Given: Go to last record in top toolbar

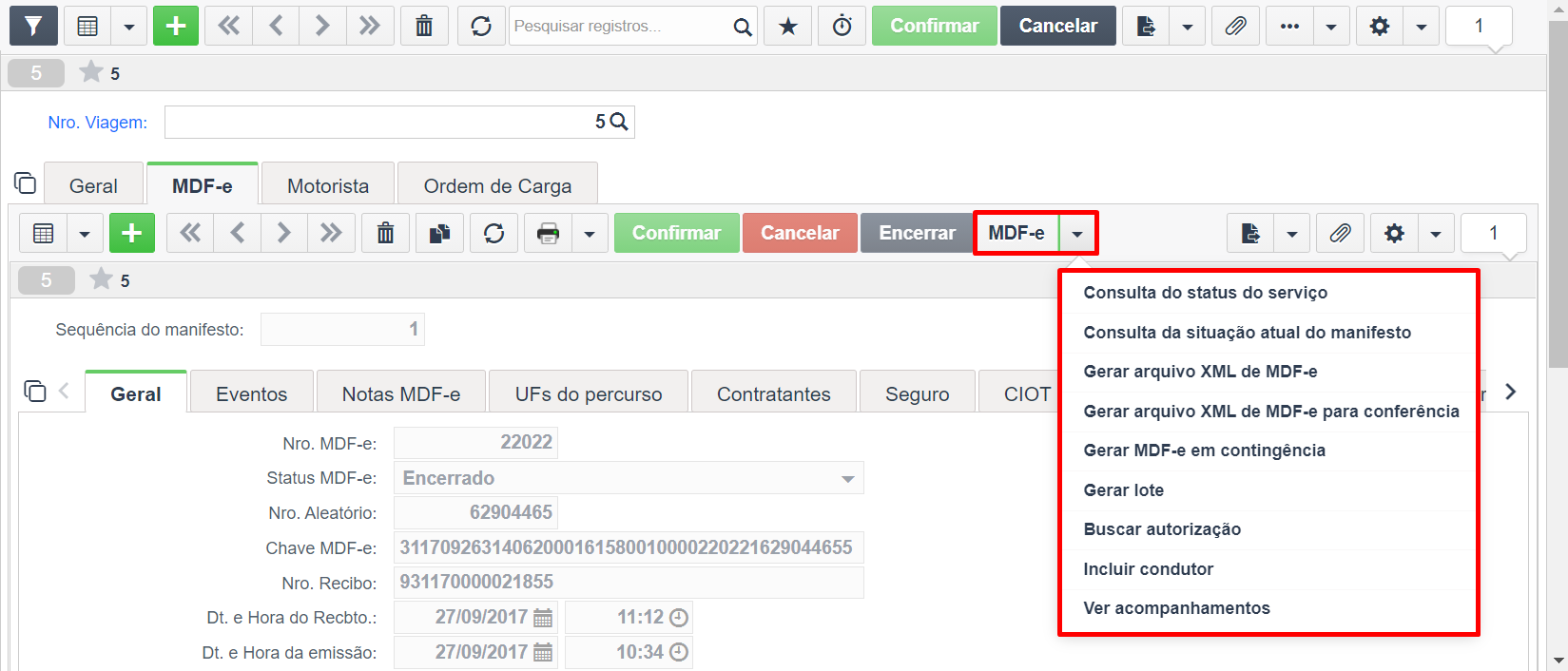Looking at the screenshot, I should click(369, 26).
